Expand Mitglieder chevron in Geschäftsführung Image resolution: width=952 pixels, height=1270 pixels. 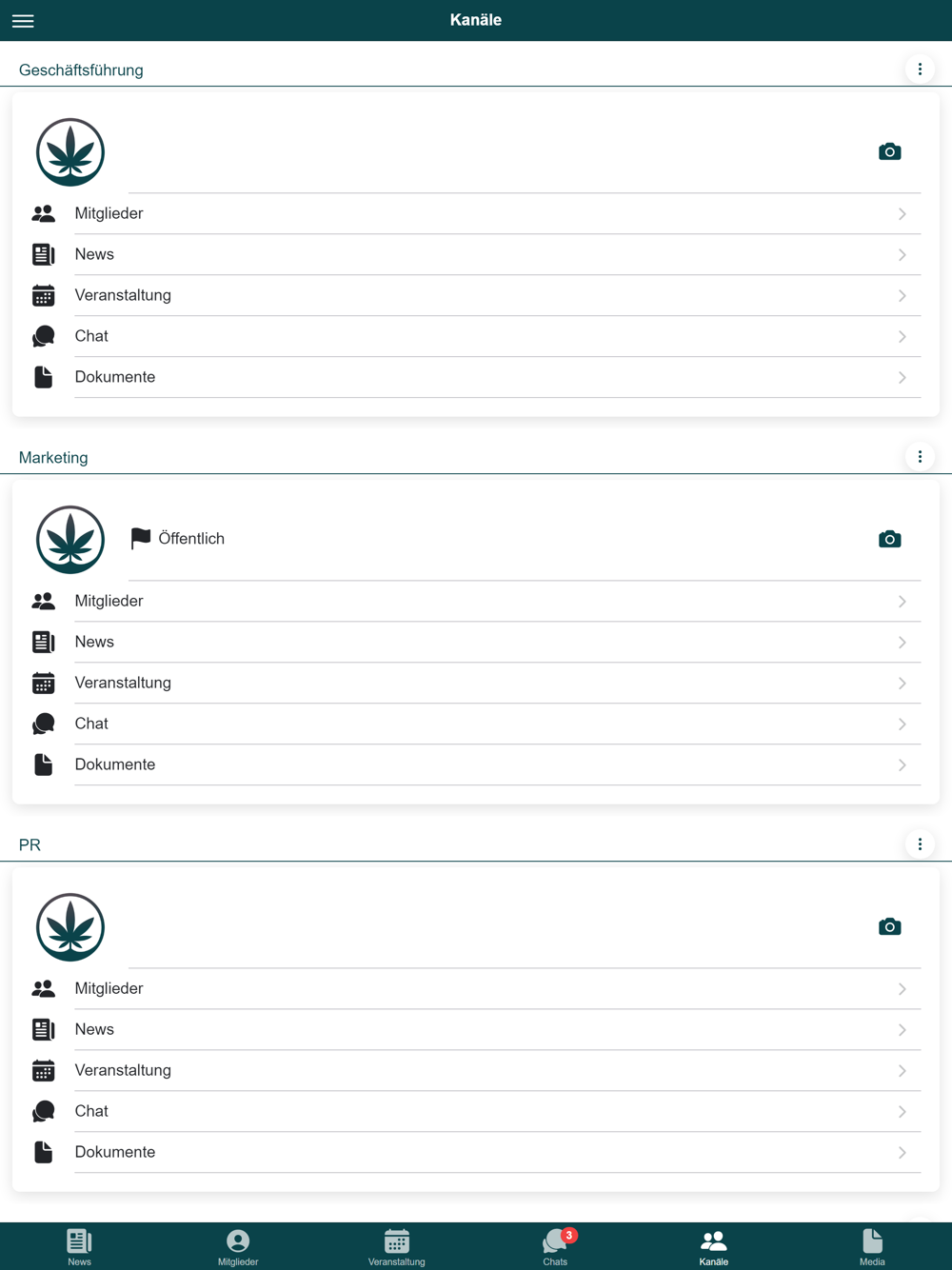pyautogui.click(x=902, y=214)
